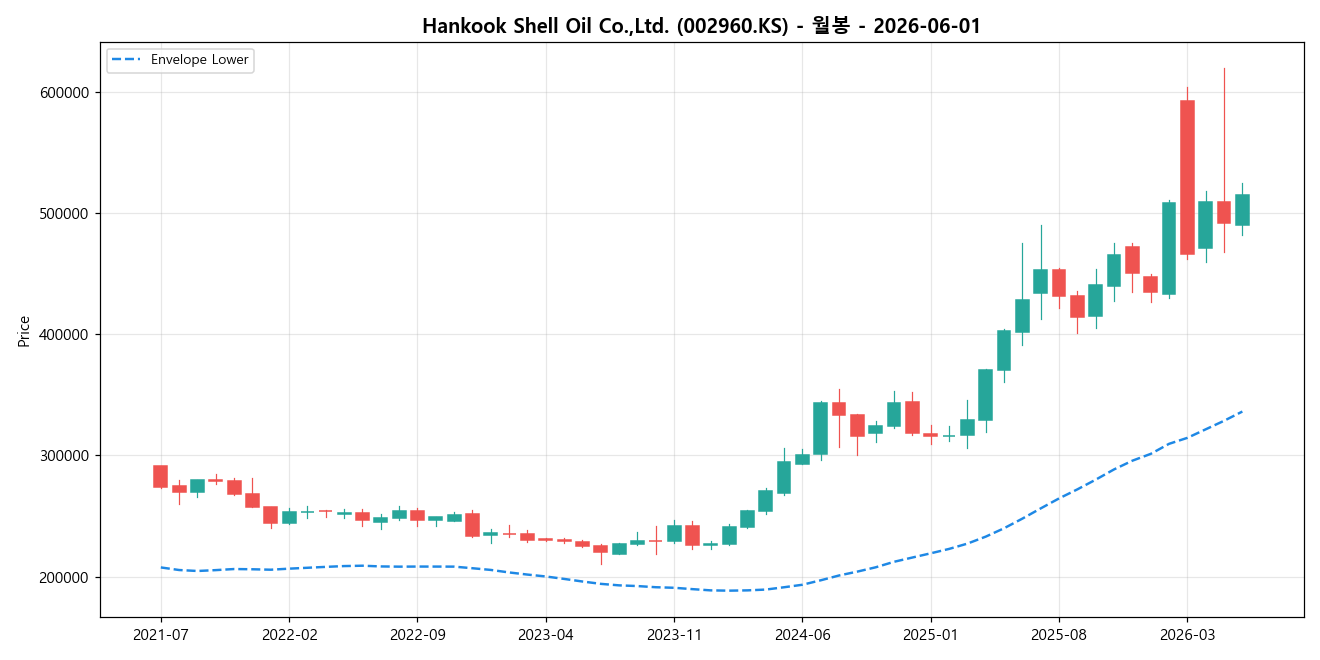Image resolution: width=1320 pixels, height=660 pixels.
Task: Click the 2025-08 x-axis label
Action: click(1058, 634)
